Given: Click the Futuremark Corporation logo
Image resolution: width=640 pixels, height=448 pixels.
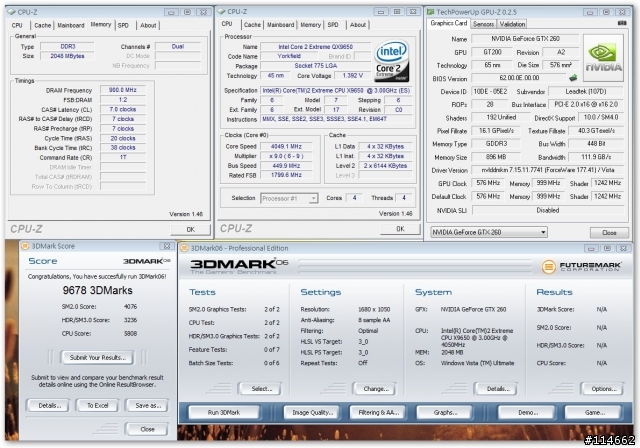Looking at the screenshot, I should 582,267.
